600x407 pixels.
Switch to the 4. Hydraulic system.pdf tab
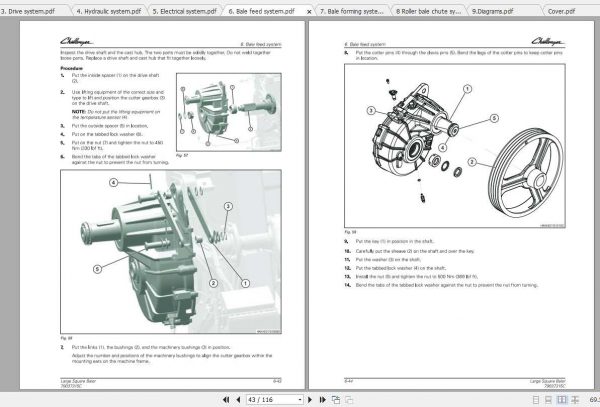[x=109, y=11]
